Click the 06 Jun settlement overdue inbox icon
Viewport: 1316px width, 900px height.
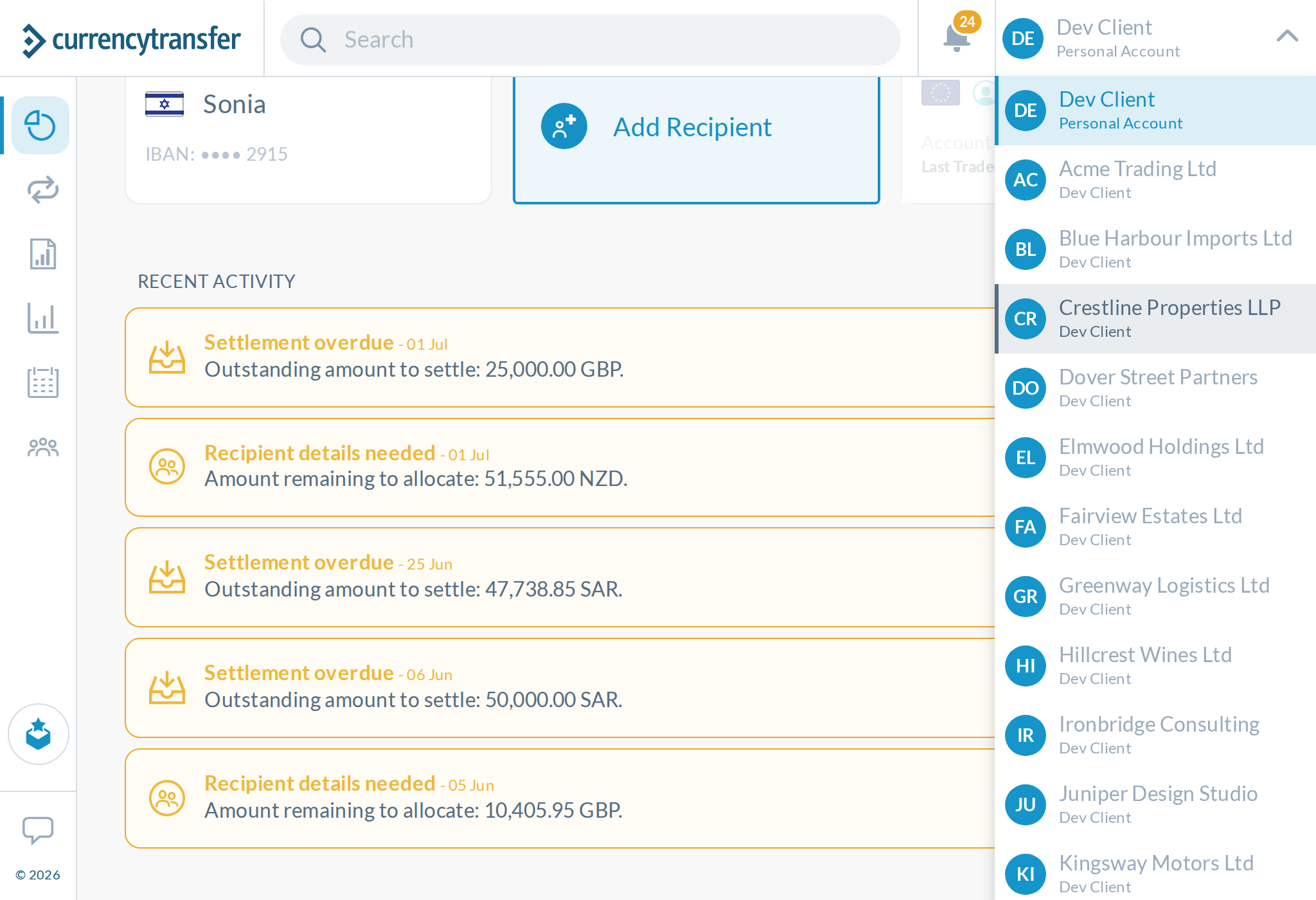click(167, 688)
